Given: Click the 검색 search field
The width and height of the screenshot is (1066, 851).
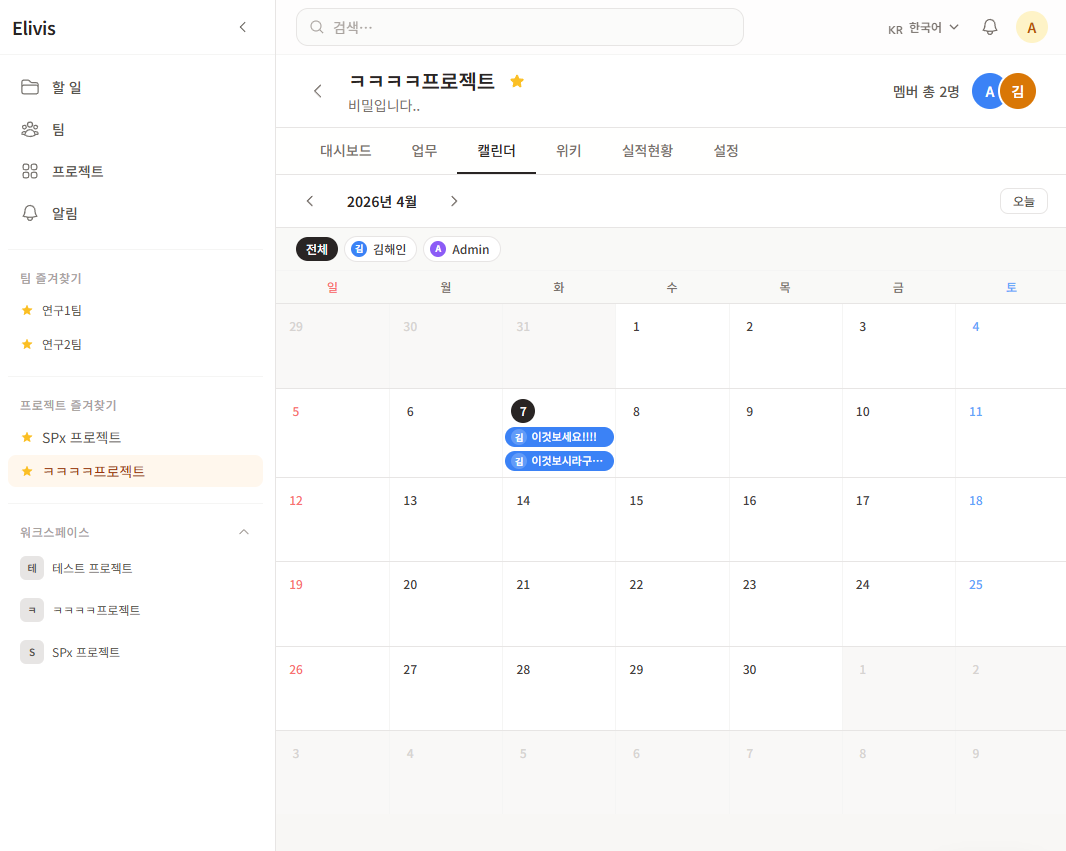Looking at the screenshot, I should pos(520,27).
